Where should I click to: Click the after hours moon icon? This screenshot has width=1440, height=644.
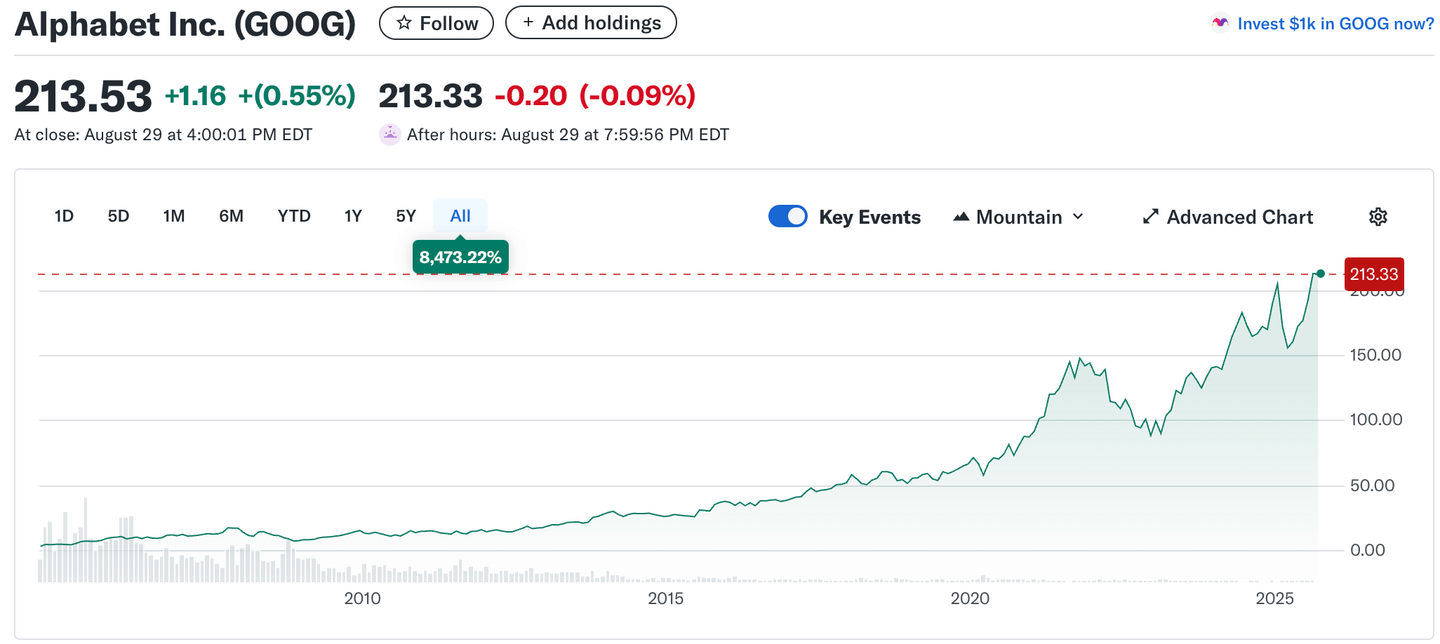(389, 133)
